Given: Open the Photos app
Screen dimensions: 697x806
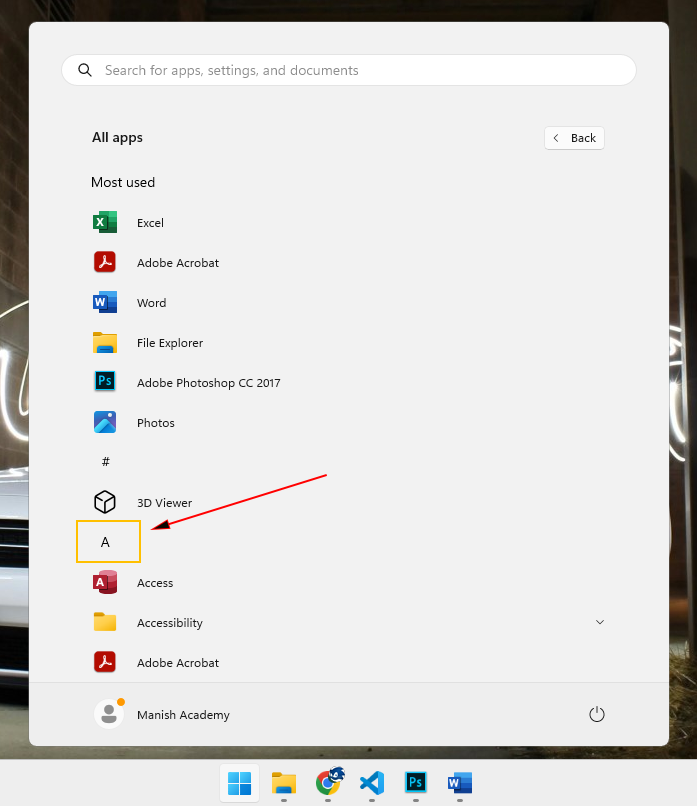Looking at the screenshot, I should (155, 423).
